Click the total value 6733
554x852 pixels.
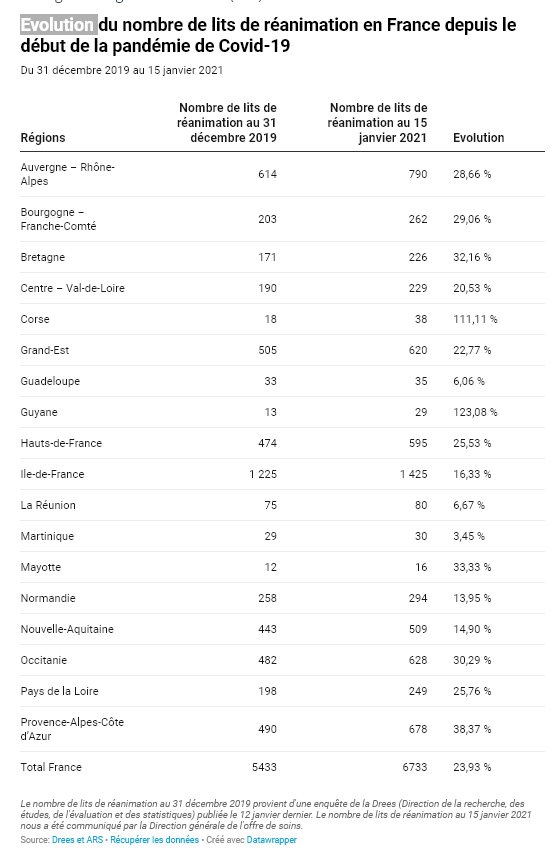pos(414,767)
